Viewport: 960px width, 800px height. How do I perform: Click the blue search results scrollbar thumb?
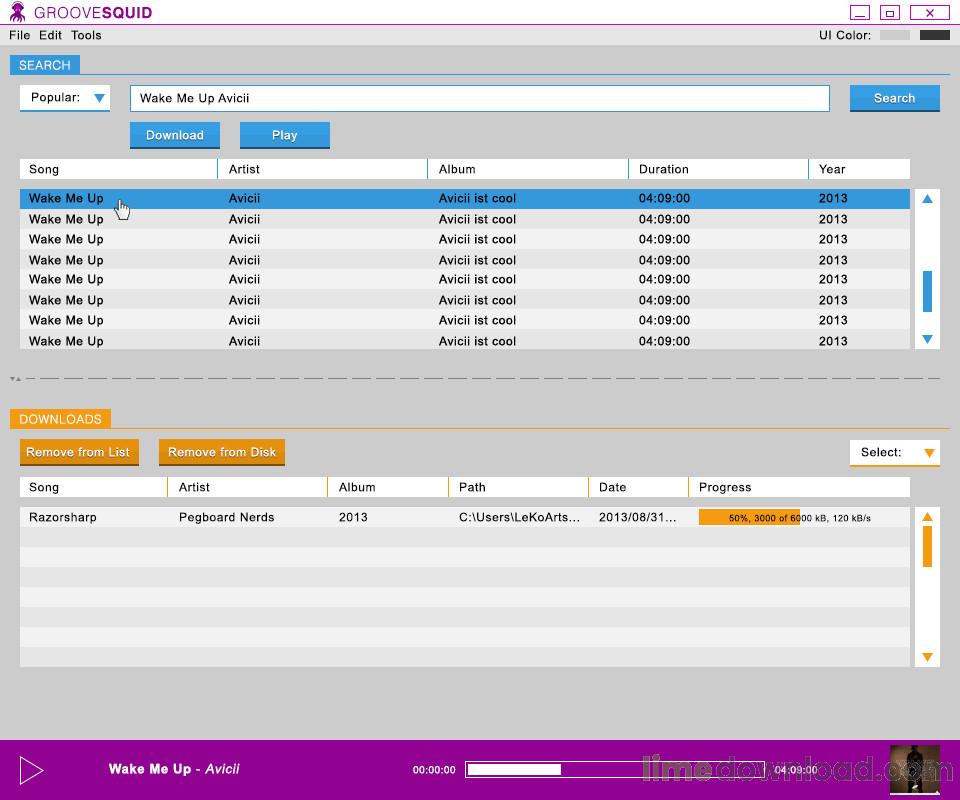click(x=927, y=291)
